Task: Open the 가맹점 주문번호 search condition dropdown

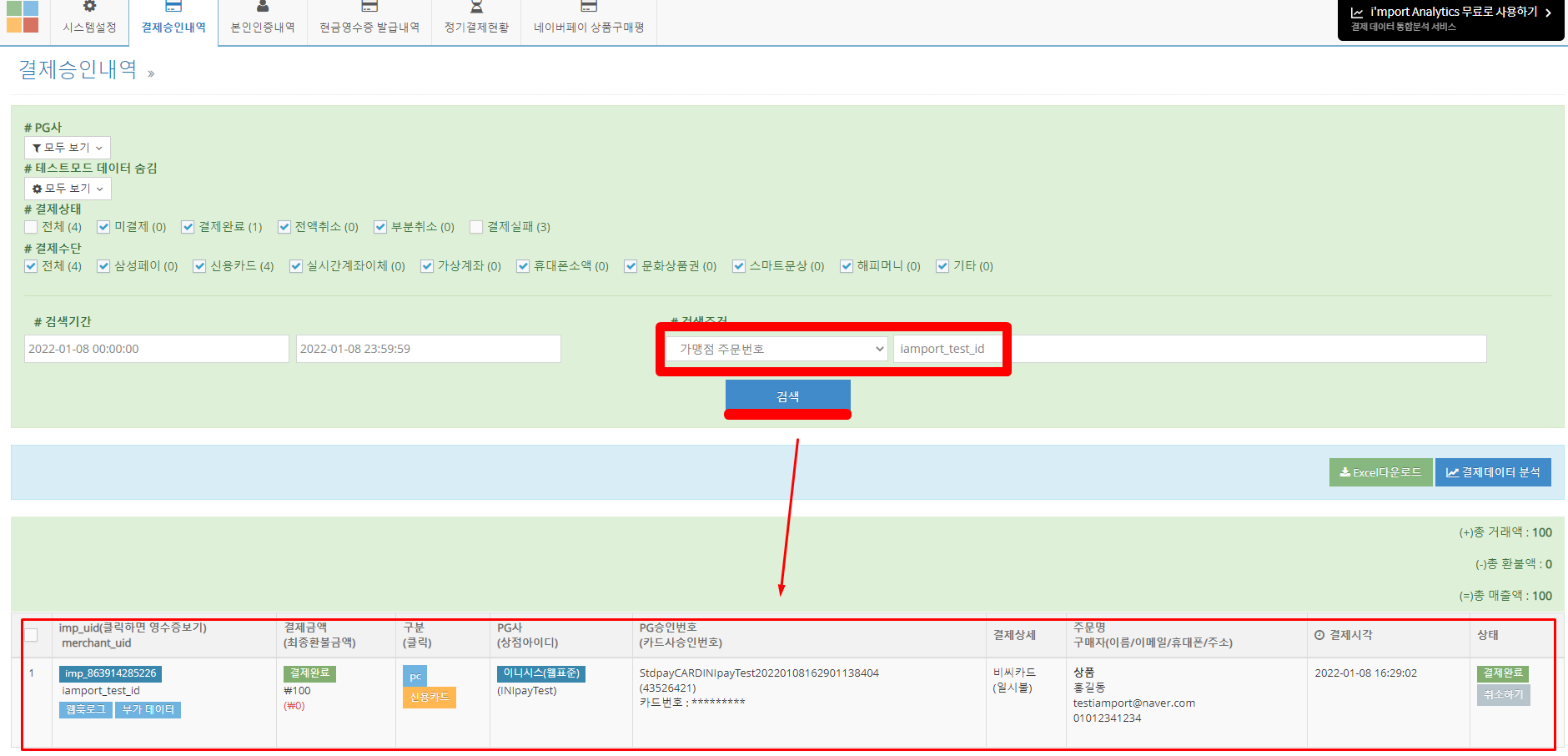Action: click(776, 349)
